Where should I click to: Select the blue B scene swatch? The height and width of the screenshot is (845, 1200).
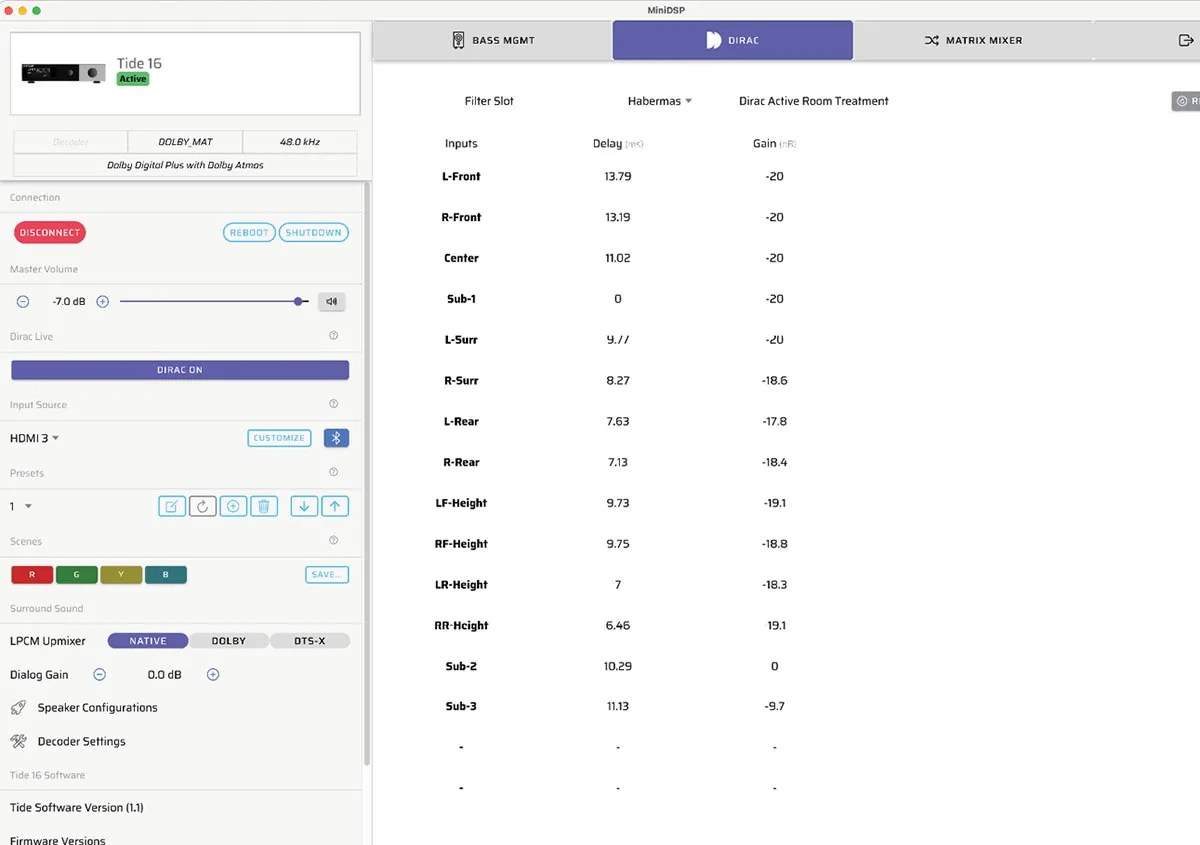166,575
